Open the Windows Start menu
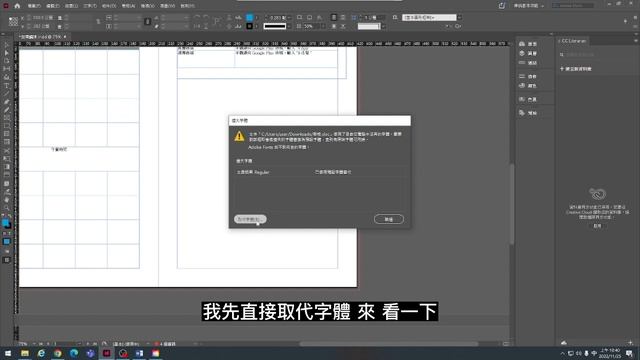The width and height of the screenshot is (640, 360). tap(8, 353)
